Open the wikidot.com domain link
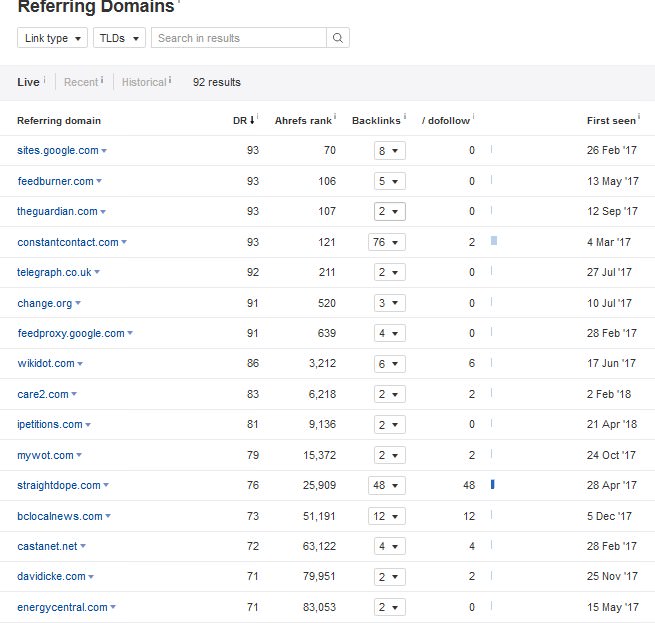The image size is (655, 623). coord(46,364)
